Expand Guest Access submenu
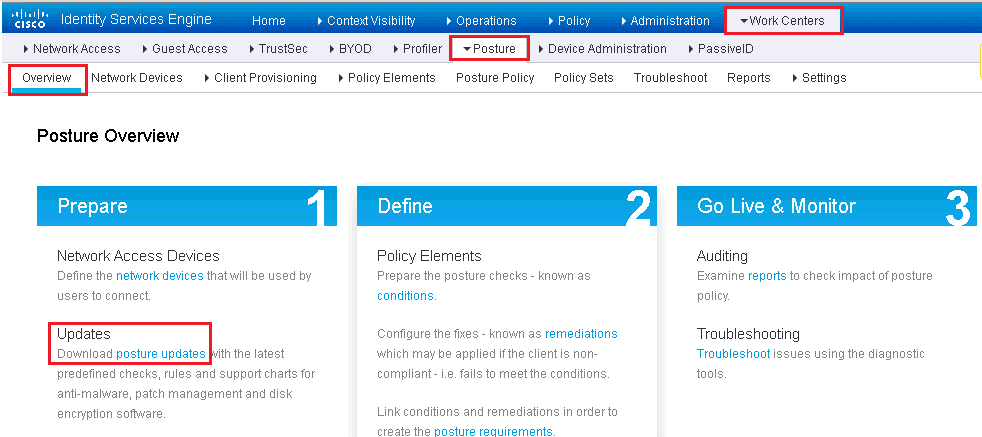 pos(185,49)
